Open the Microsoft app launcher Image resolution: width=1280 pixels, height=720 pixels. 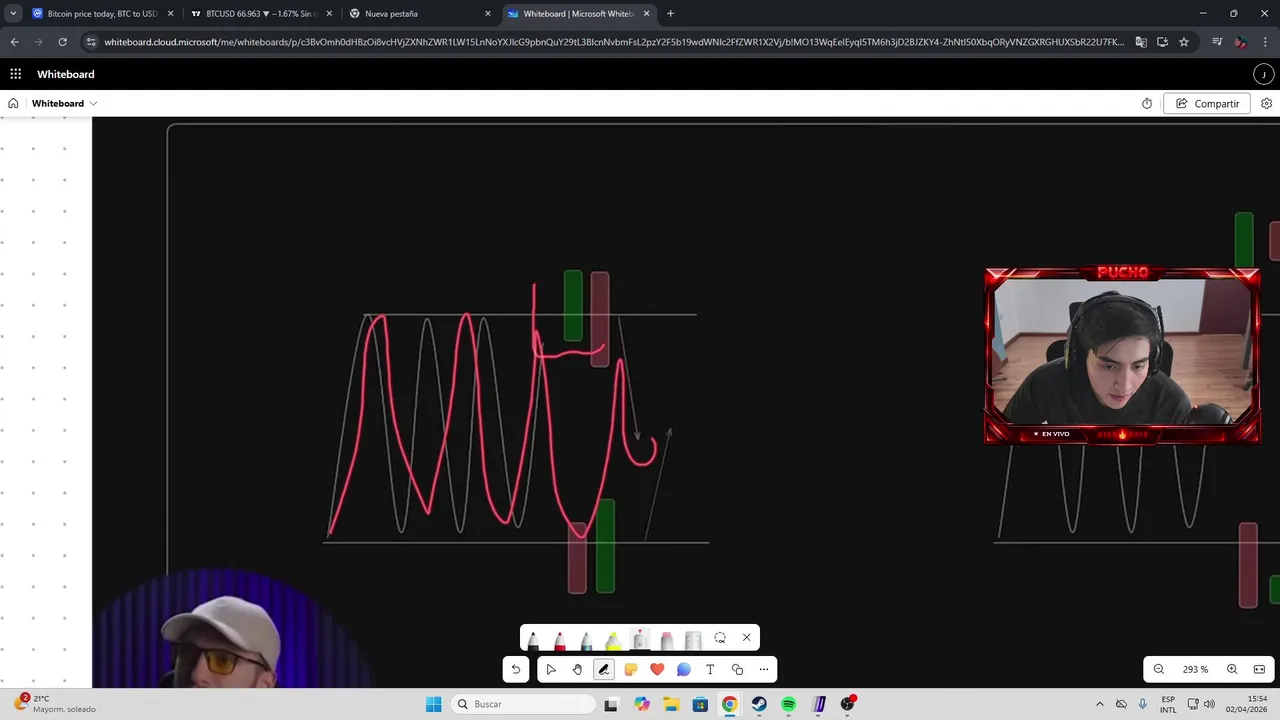click(15, 74)
